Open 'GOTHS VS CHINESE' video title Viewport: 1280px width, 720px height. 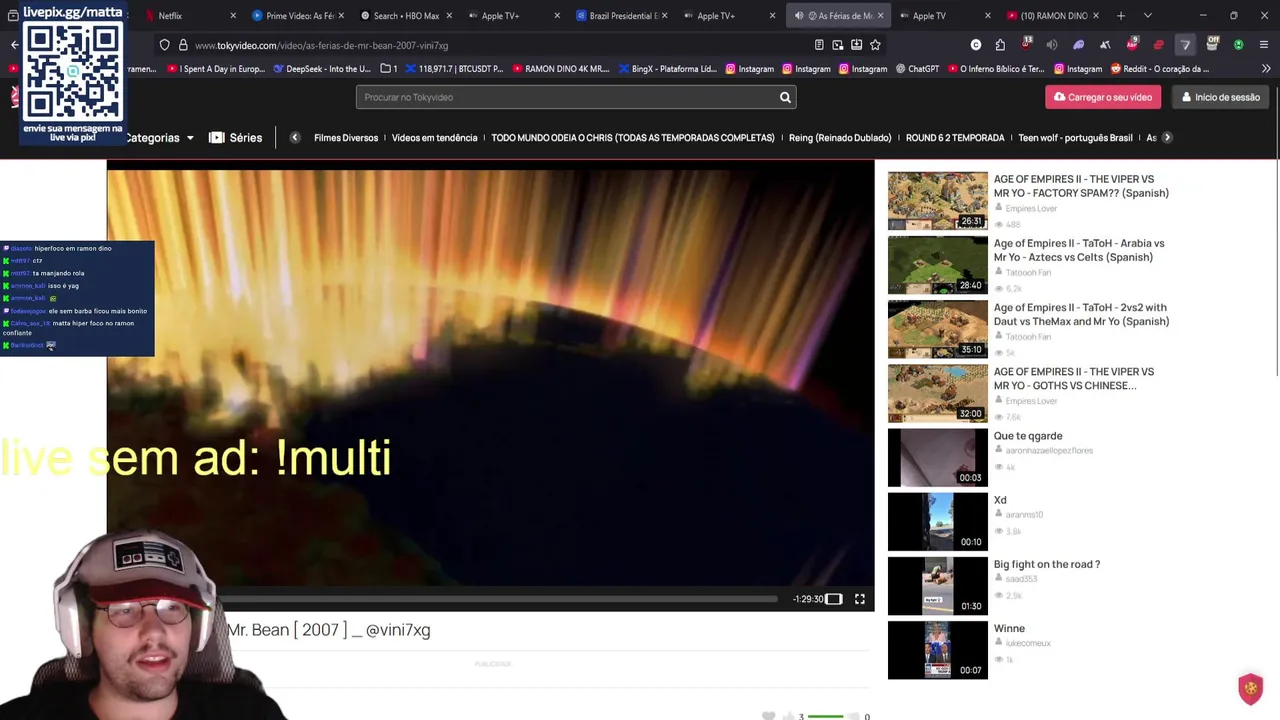[1074, 378]
